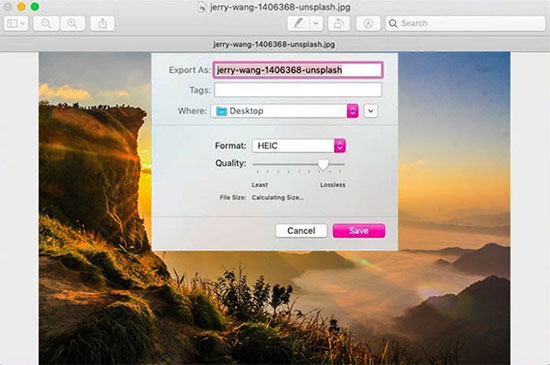
Task: Open the Where Desktop location popup
Action: coord(284,111)
